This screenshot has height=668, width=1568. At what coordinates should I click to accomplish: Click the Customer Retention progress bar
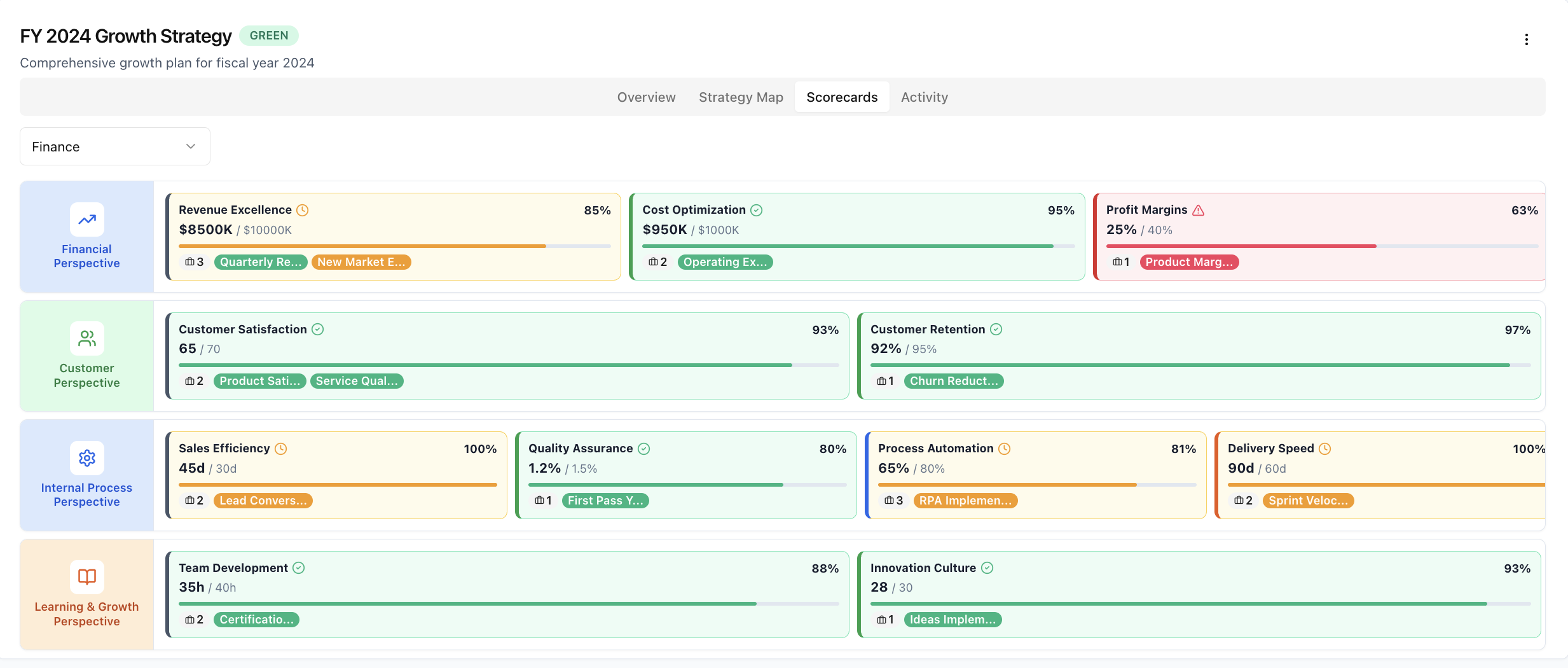coord(1200,365)
